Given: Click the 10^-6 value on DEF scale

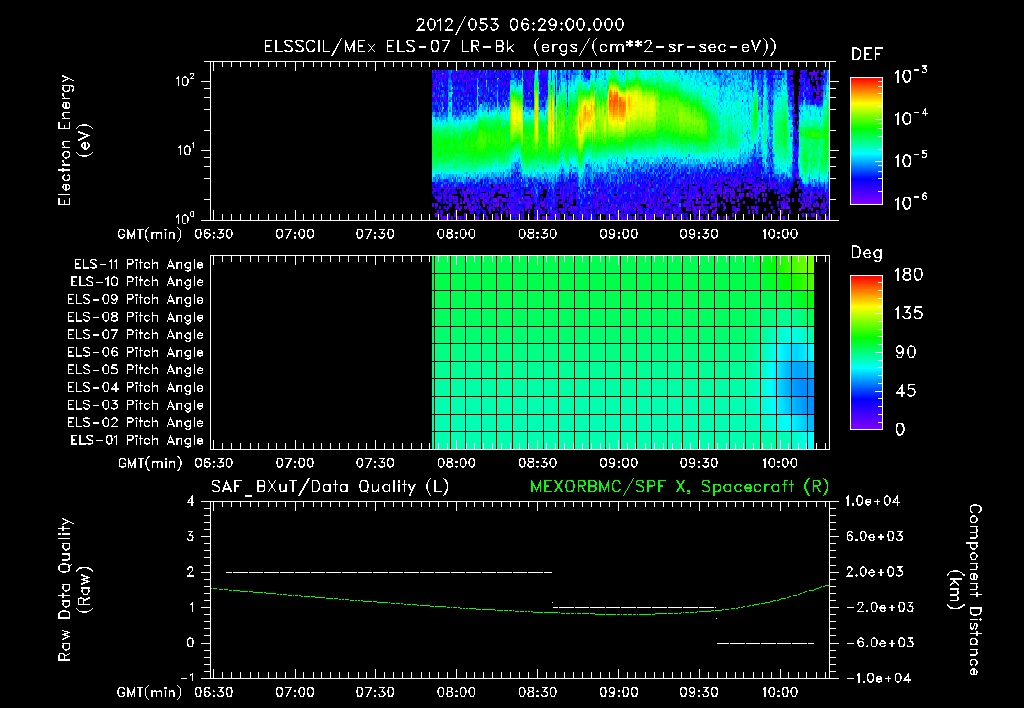Looking at the screenshot, I should 910,202.
